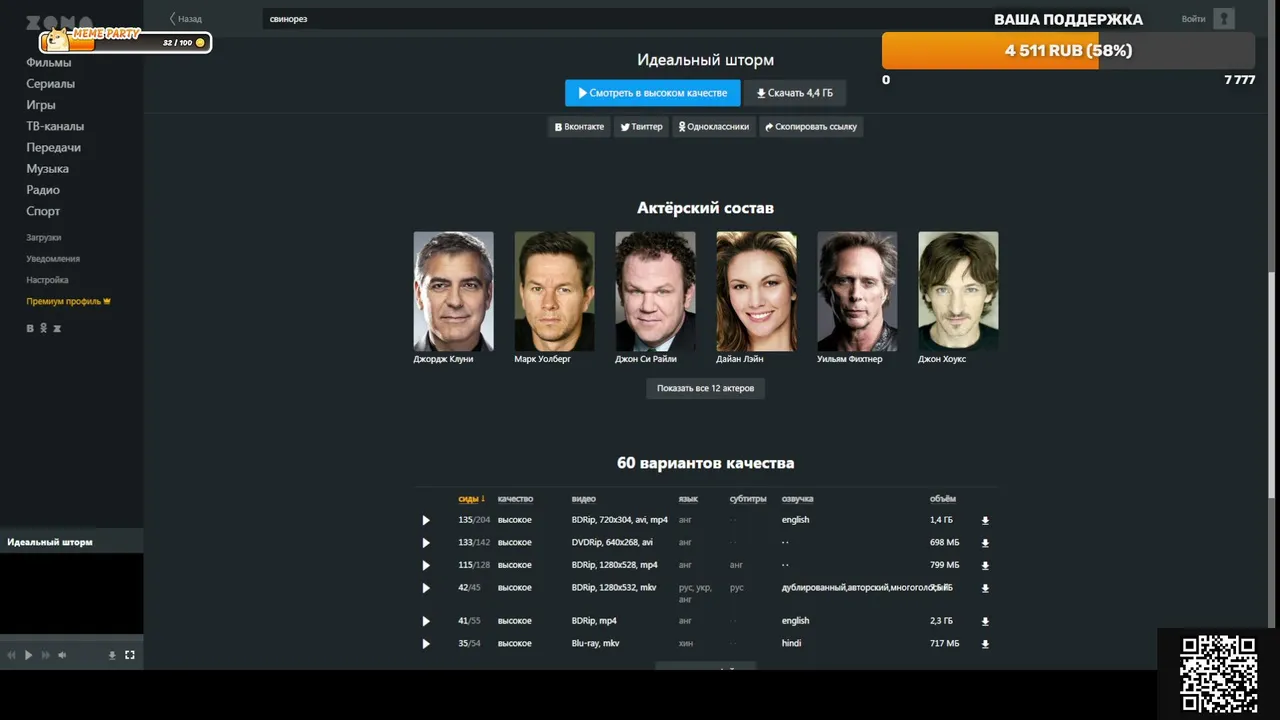1280x720 pixels.
Task: Share via Твиттер button
Action: 641,127
